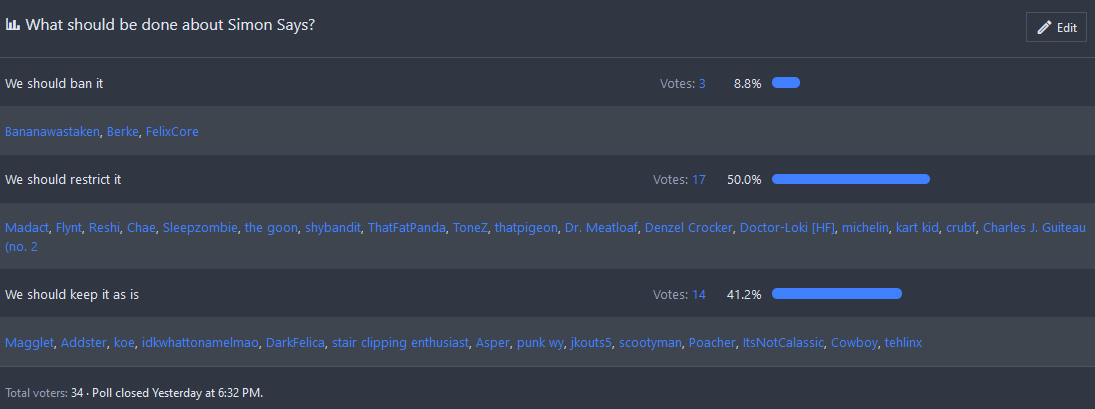This screenshot has width=1095, height=409.
Task: Open voter FelixCore's profile
Action: tap(172, 132)
